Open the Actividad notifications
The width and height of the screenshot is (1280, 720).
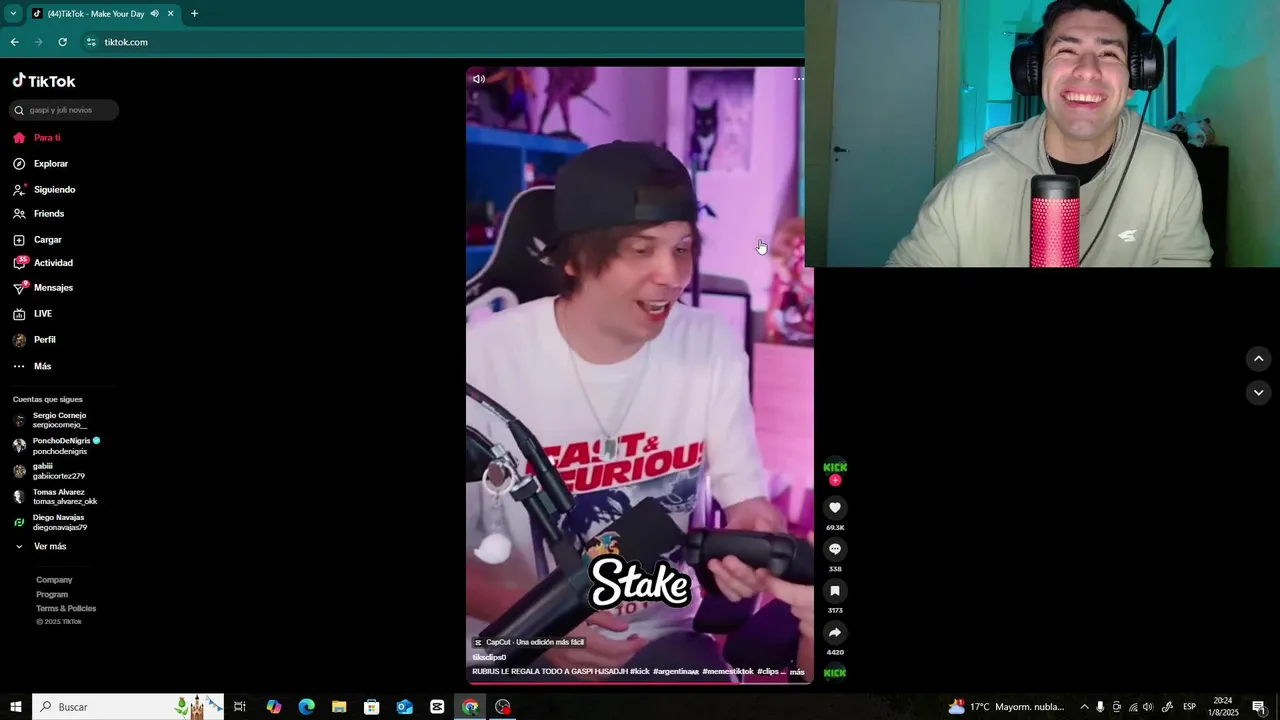coord(43,263)
